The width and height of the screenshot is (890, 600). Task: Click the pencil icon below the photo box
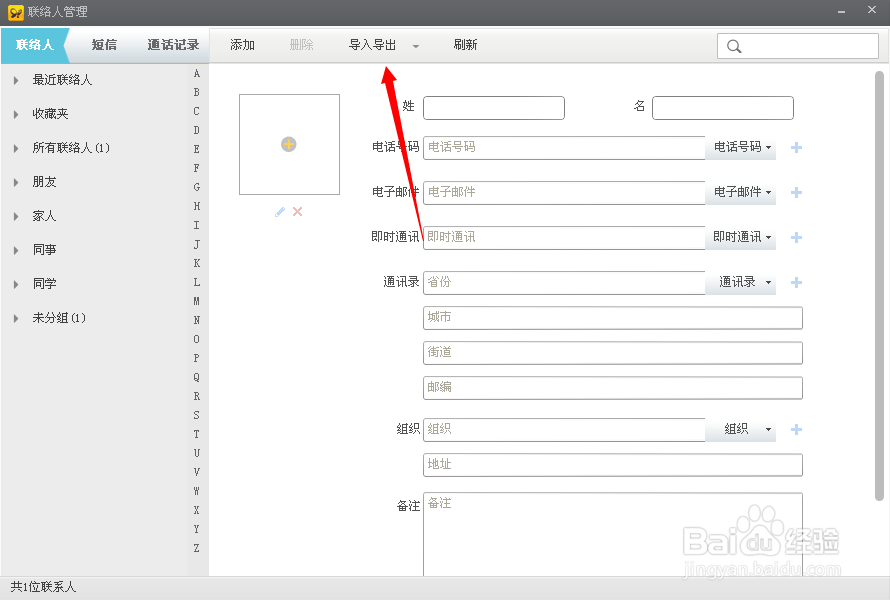[x=280, y=211]
